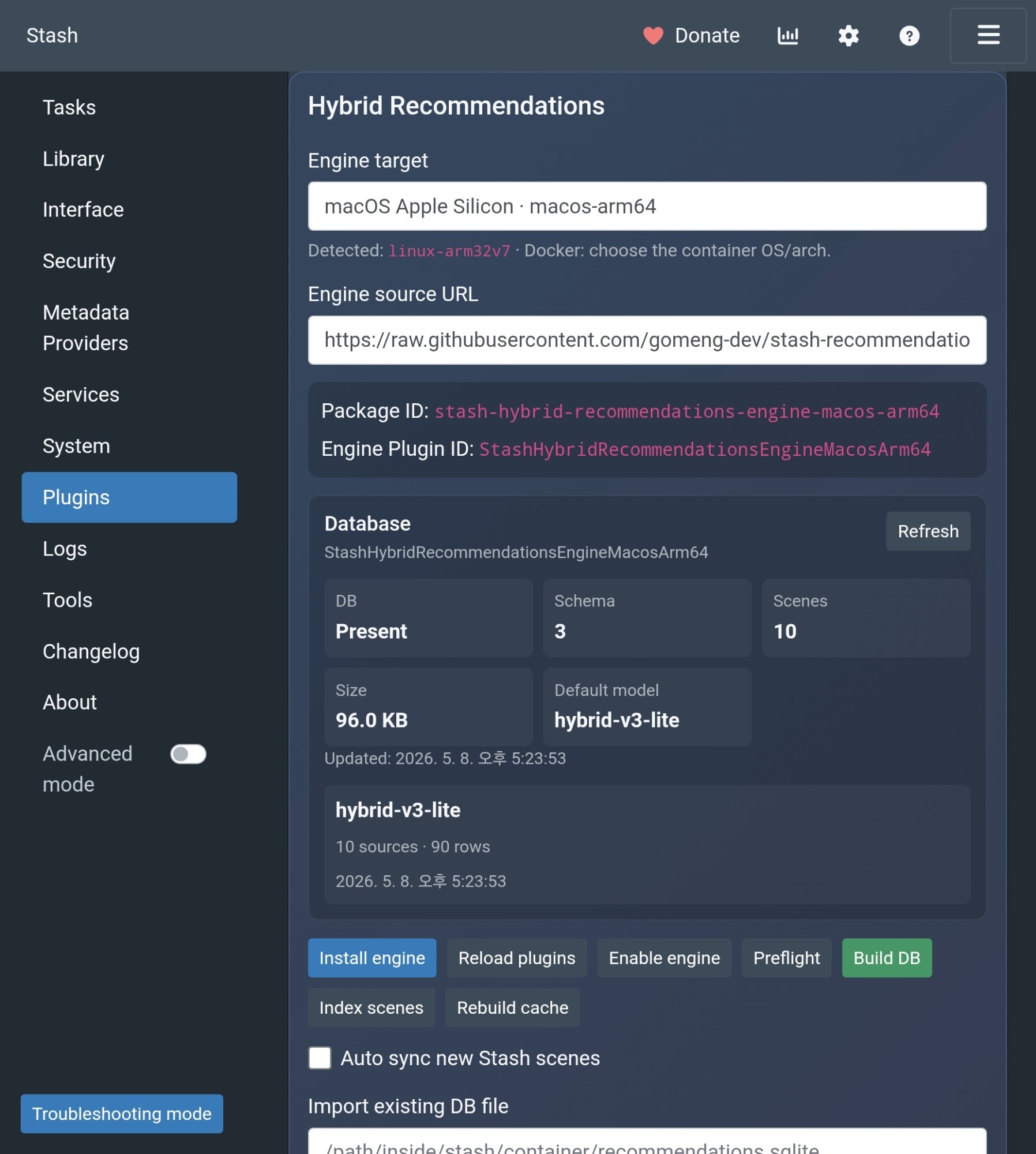Click the DB 'Present' status card
Image resolution: width=1036 pixels, height=1154 pixels.
click(x=429, y=618)
